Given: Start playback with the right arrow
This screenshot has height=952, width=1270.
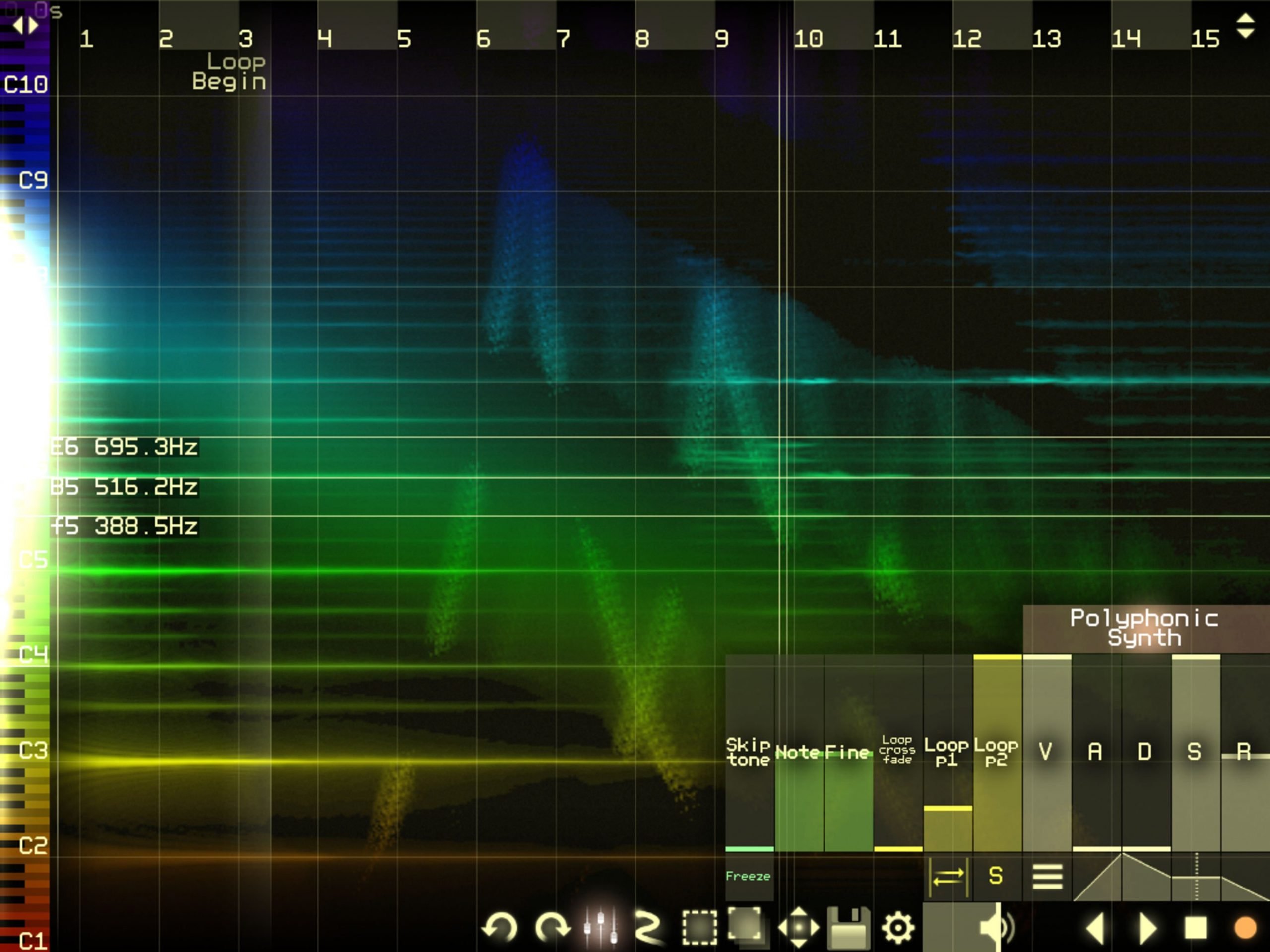Looking at the screenshot, I should [1147, 927].
